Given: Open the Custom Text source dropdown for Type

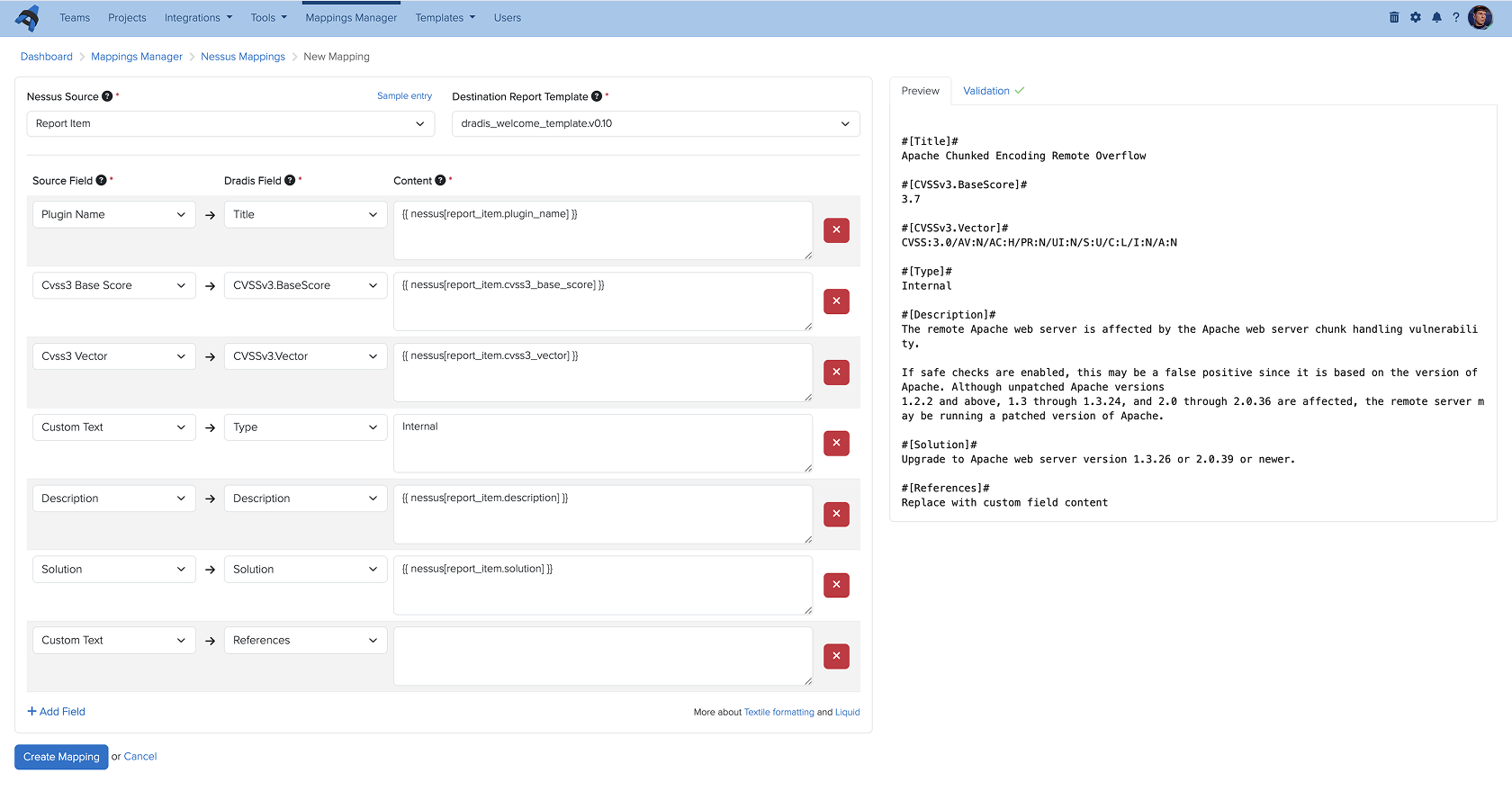Looking at the screenshot, I should point(113,427).
